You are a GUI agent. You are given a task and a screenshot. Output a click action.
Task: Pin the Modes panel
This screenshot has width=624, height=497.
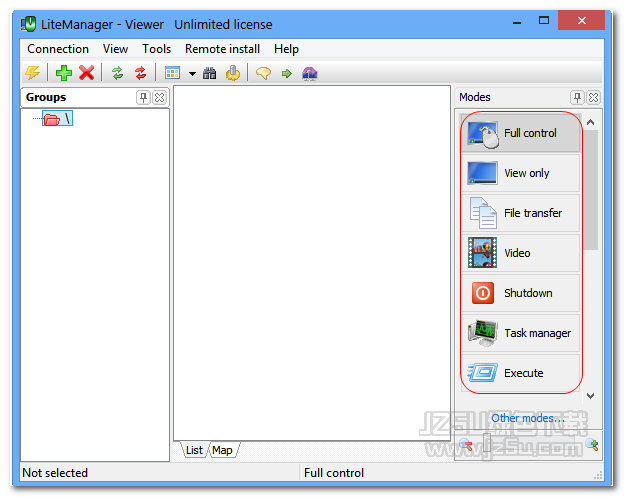577,97
